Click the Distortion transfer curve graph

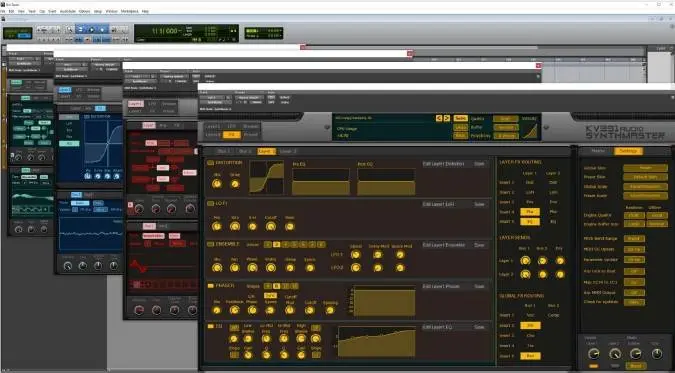tap(266, 177)
